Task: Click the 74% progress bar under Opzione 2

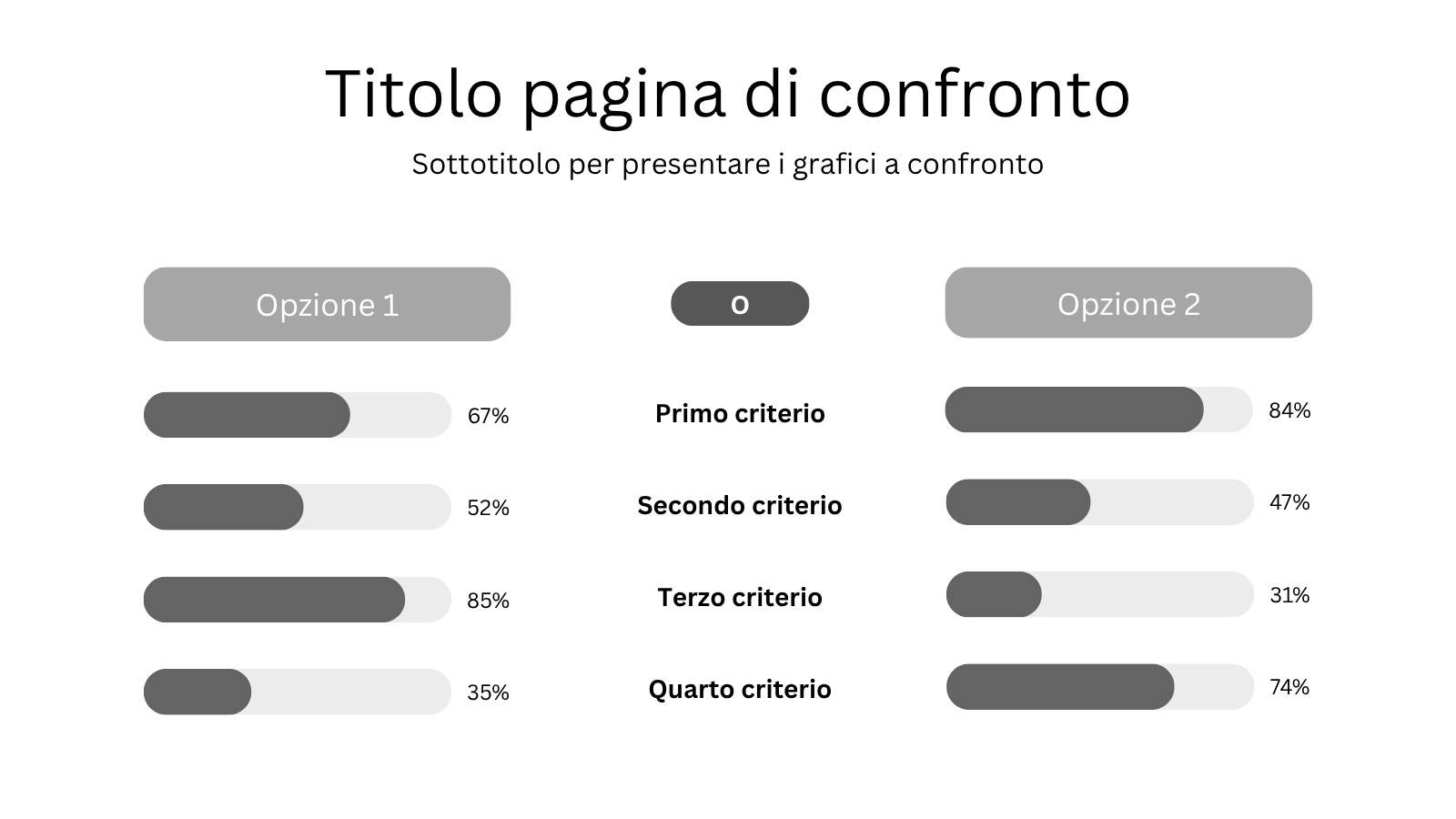Action: [x=1099, y=687]
